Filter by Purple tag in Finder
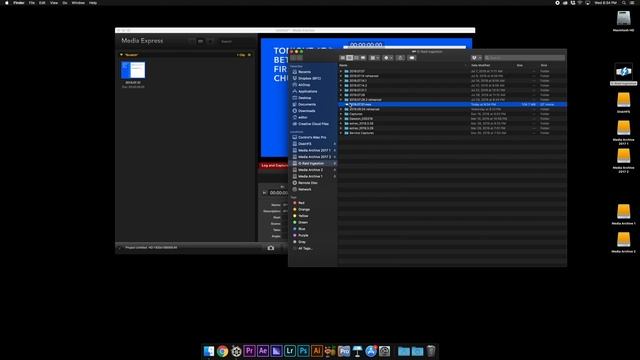Viewport: 640px width, 360px height. coord(303,236)
